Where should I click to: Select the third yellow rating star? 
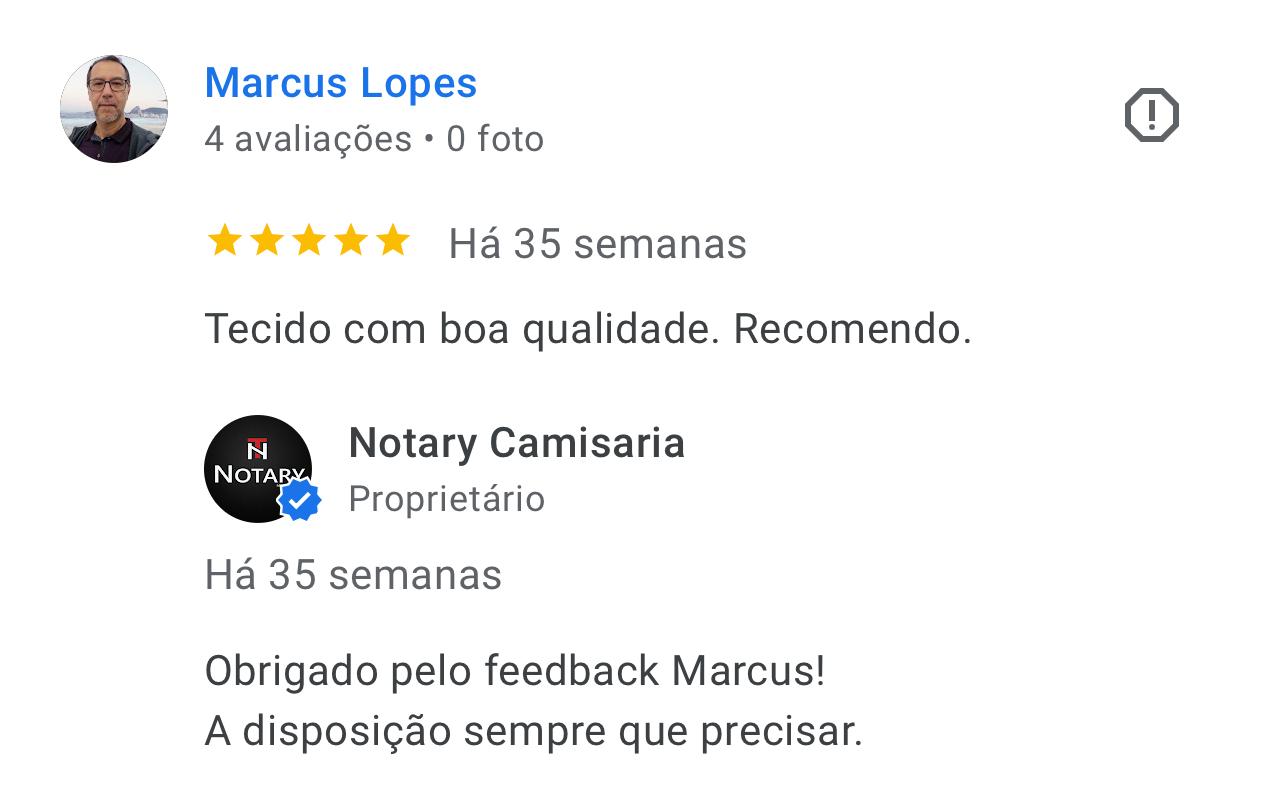tap(308, 241)
